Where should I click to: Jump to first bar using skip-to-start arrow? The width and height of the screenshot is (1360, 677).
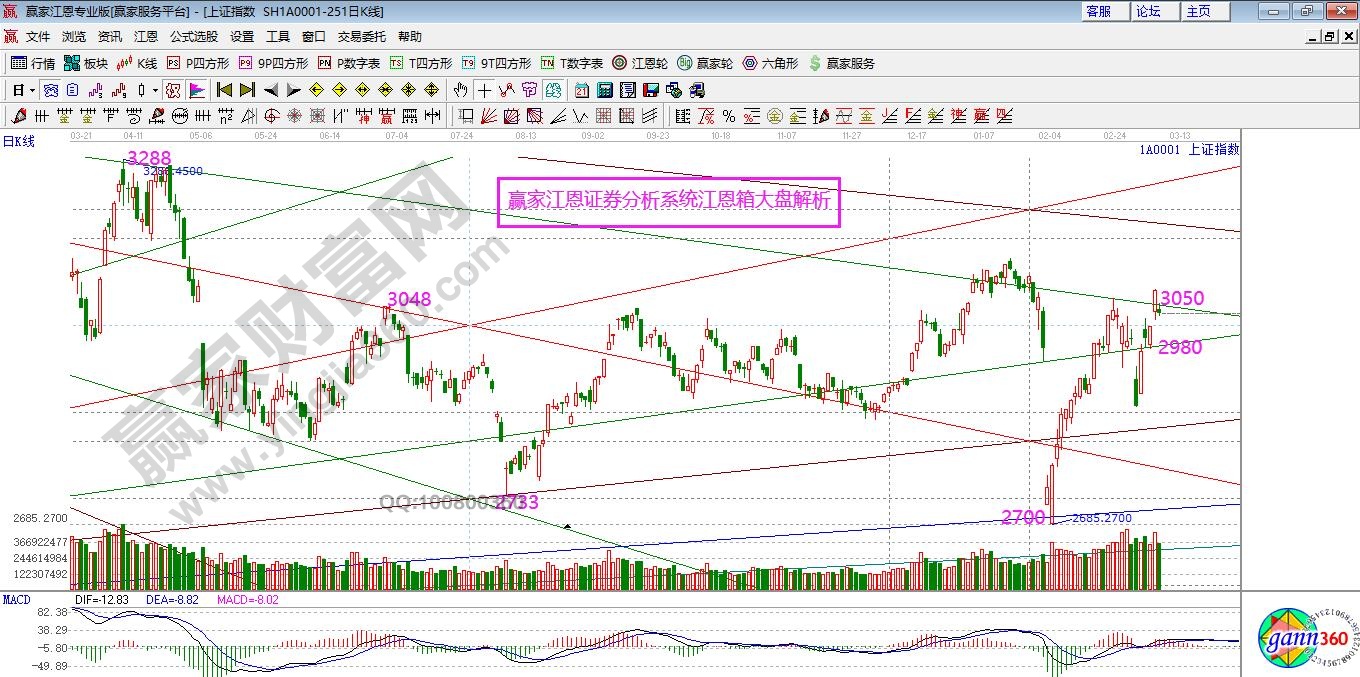tap(224, 90)
